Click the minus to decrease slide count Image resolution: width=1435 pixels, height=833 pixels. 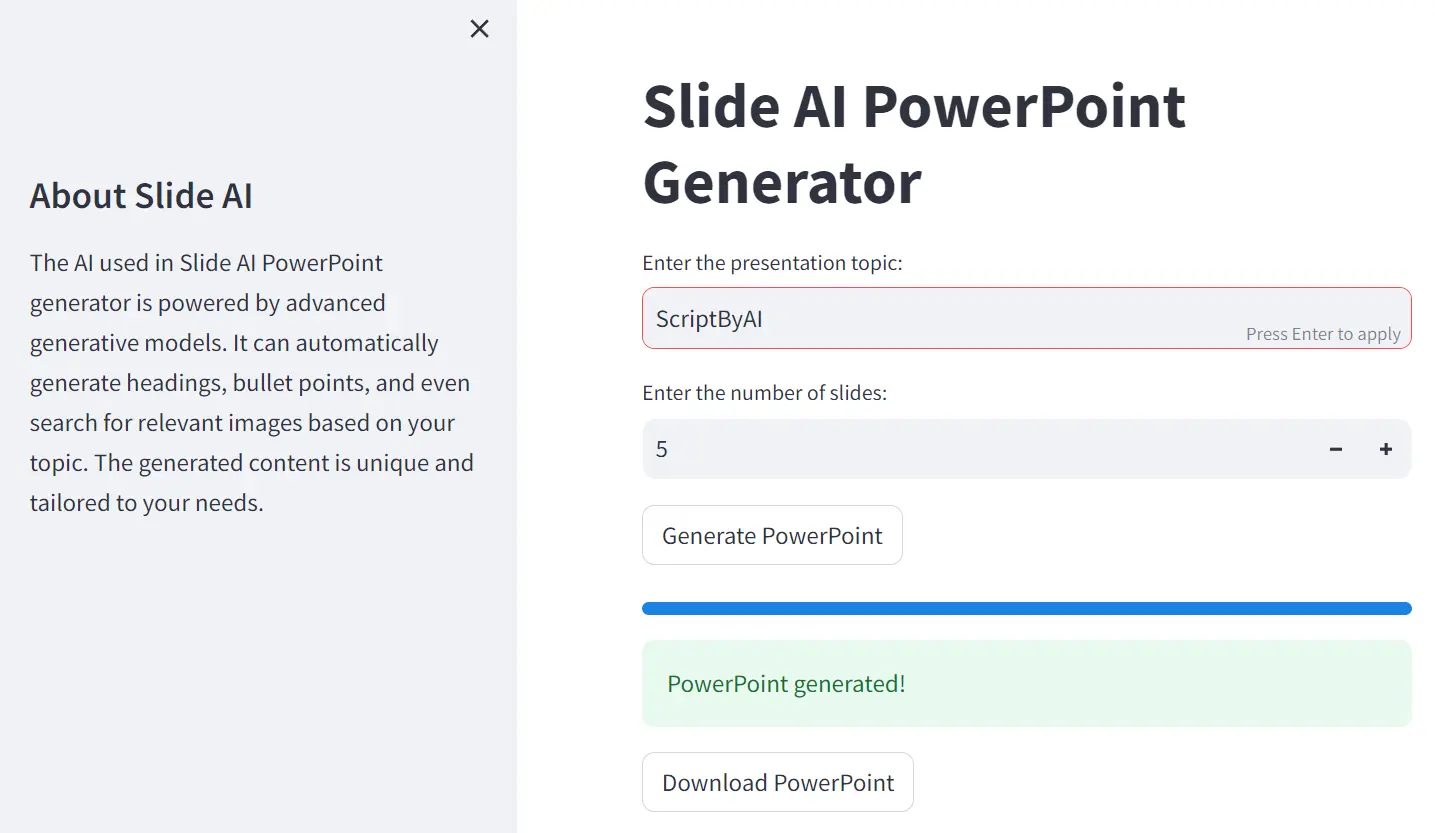click(1335, 449)
